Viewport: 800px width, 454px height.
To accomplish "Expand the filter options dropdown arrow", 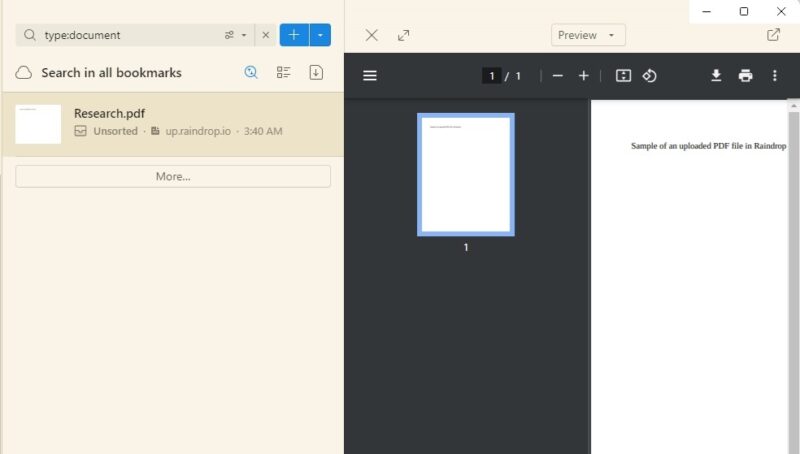I will click(x=244, y=35).
